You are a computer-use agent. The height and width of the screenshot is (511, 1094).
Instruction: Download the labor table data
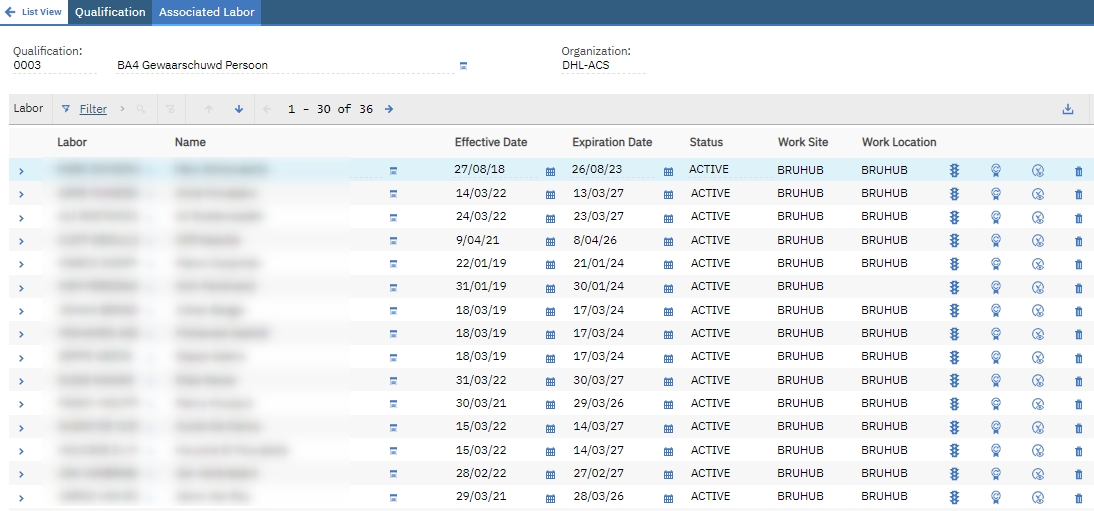click(1067, 109)
